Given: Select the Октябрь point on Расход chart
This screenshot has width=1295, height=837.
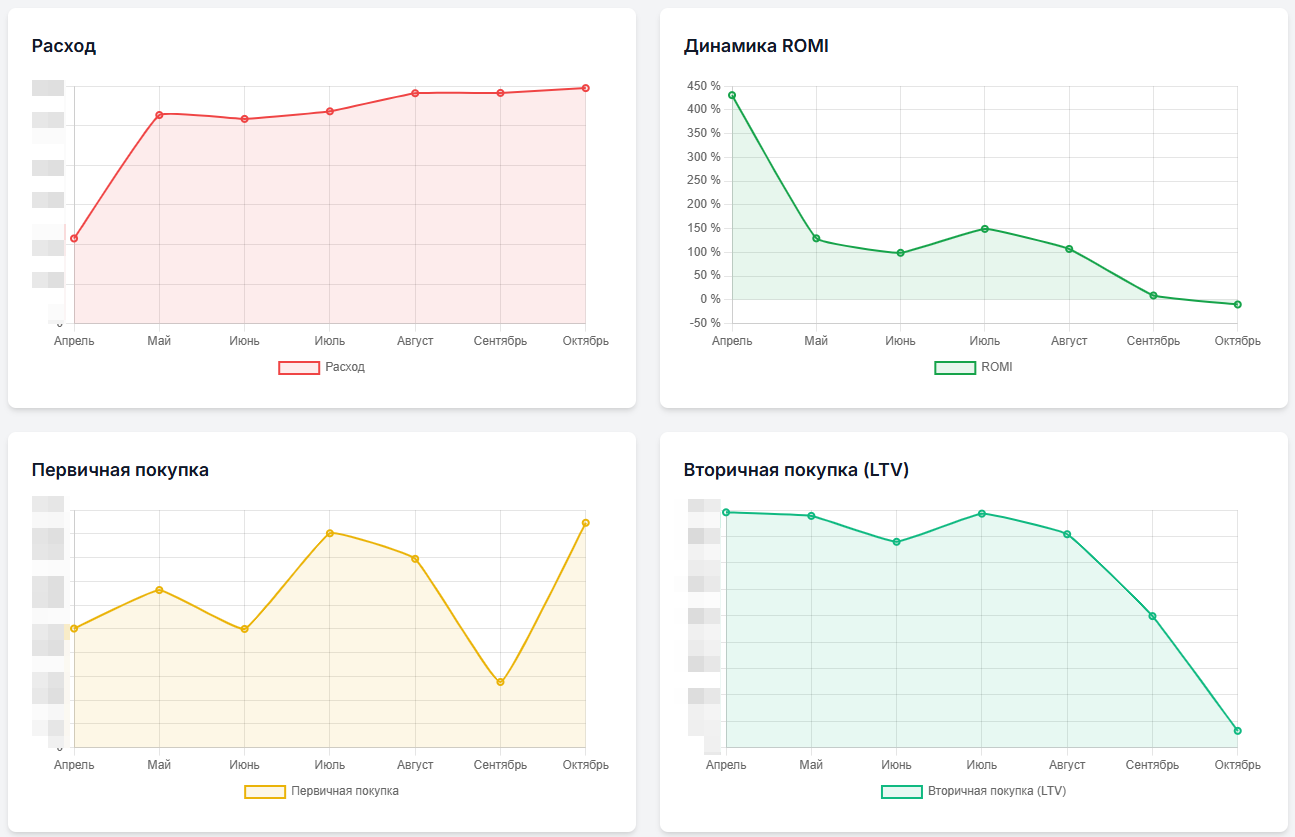Looking at the screenshot, I should 585,88.
